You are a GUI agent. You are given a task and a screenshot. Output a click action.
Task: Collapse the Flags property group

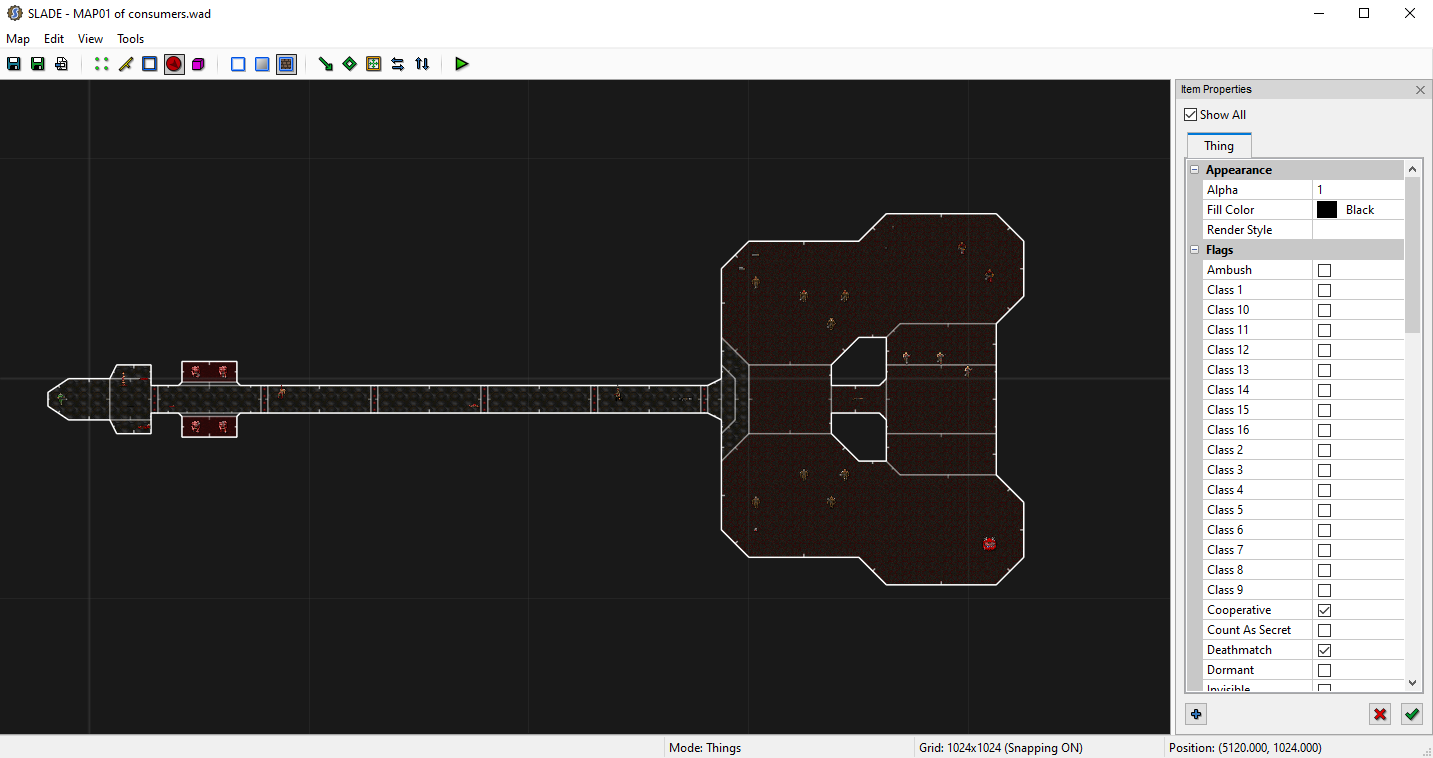tap(1194, 250)
